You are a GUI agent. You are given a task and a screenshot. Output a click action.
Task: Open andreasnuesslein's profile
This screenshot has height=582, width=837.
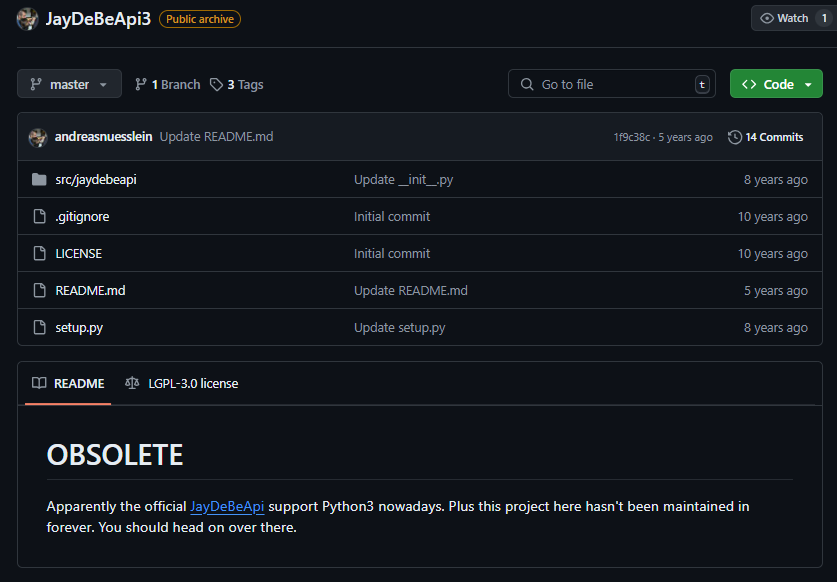point(103,135)
